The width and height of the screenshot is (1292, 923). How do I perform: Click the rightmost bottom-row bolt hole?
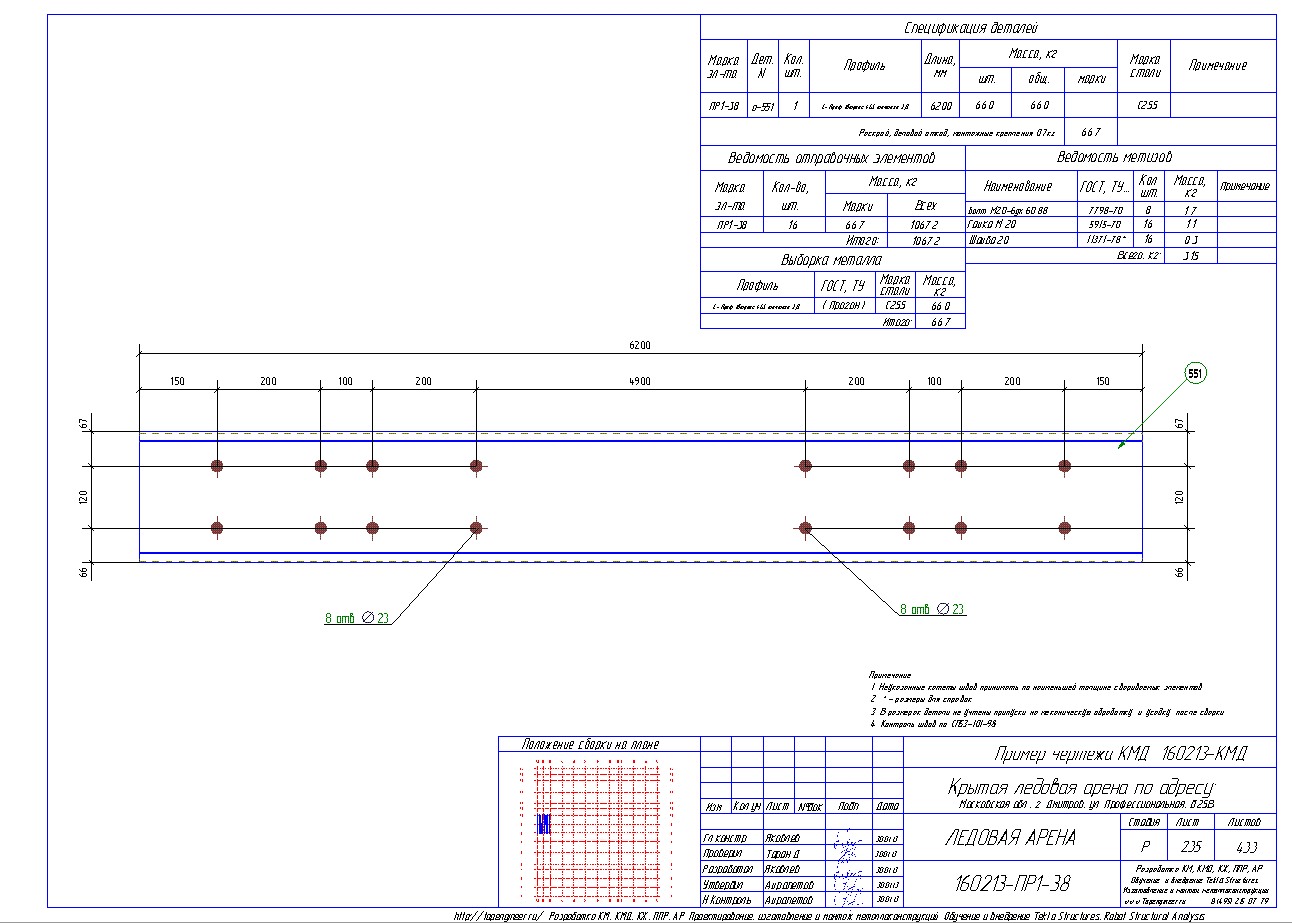[x=1065, y=528]
